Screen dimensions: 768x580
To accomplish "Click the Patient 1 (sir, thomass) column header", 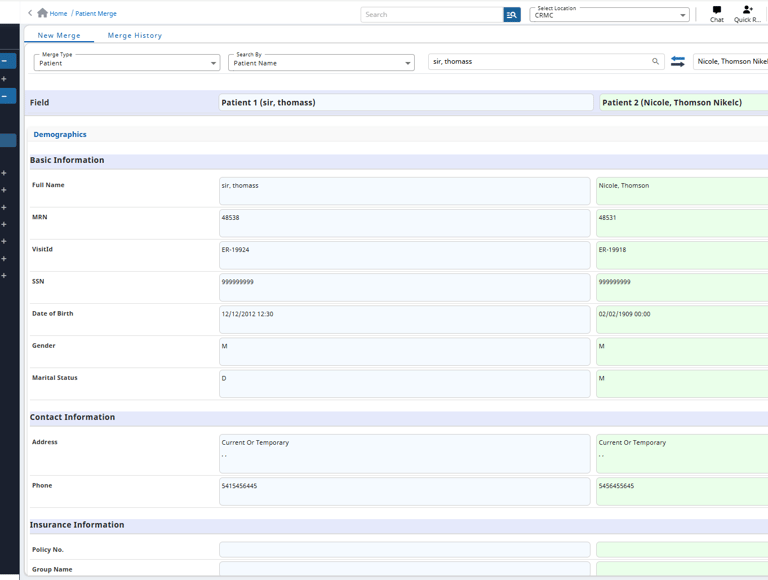I will (x=405, y=102).
